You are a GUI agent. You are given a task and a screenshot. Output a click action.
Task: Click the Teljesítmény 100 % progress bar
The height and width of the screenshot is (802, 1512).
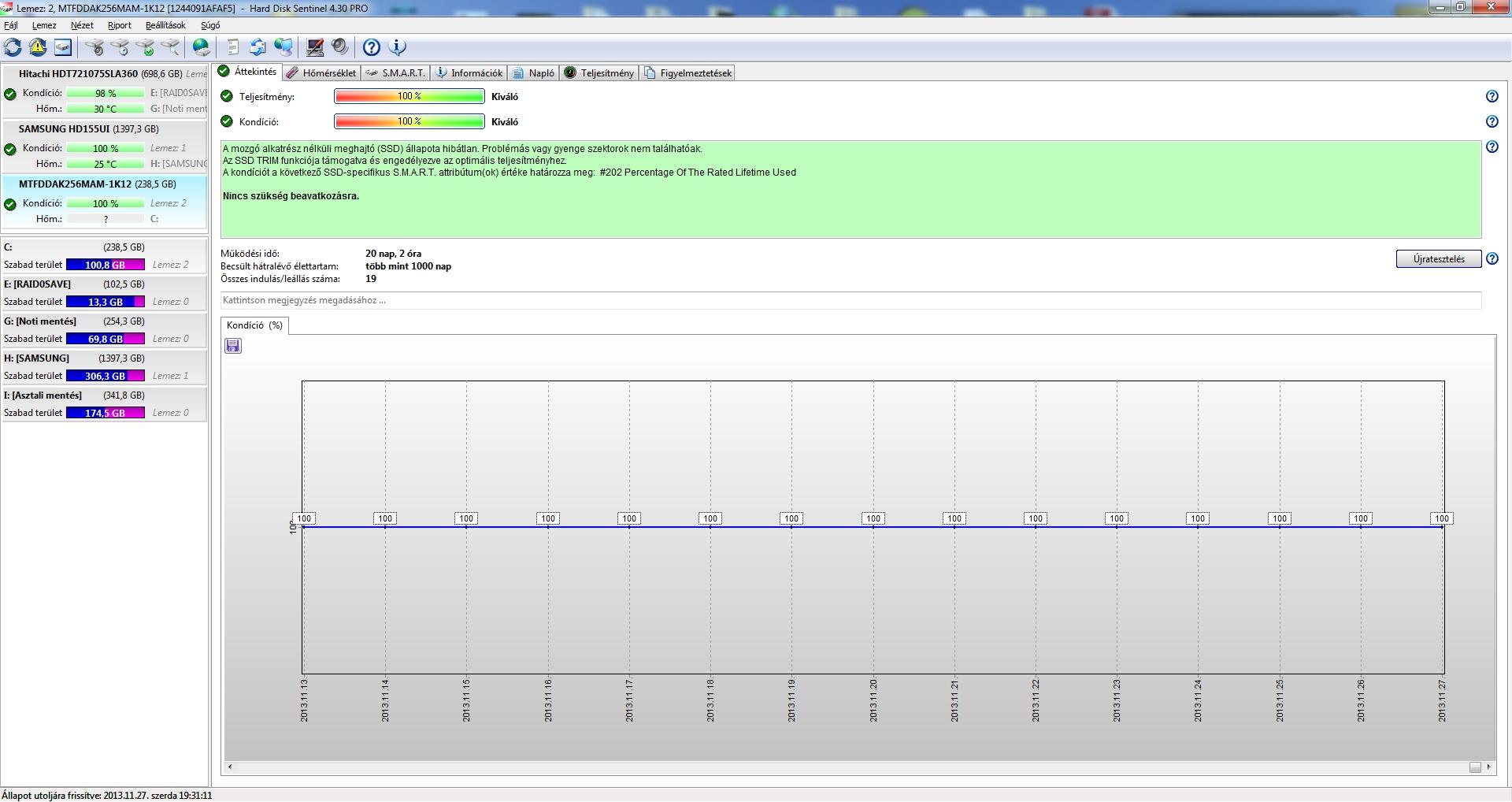(x=409, y=96)
